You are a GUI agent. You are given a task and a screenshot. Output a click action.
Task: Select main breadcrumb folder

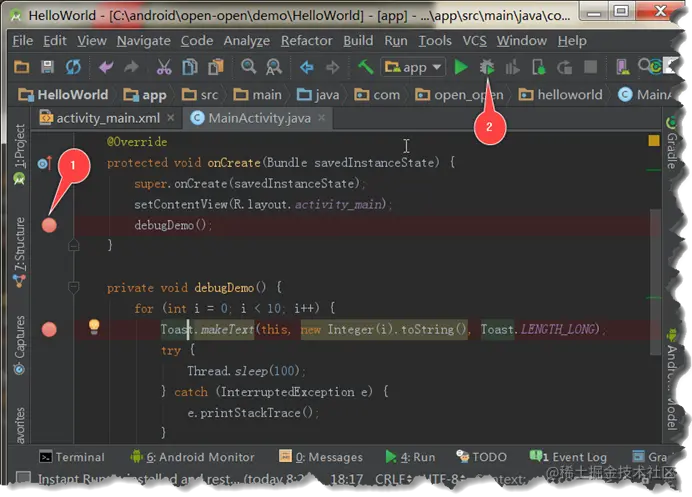[x=257, y=95]
